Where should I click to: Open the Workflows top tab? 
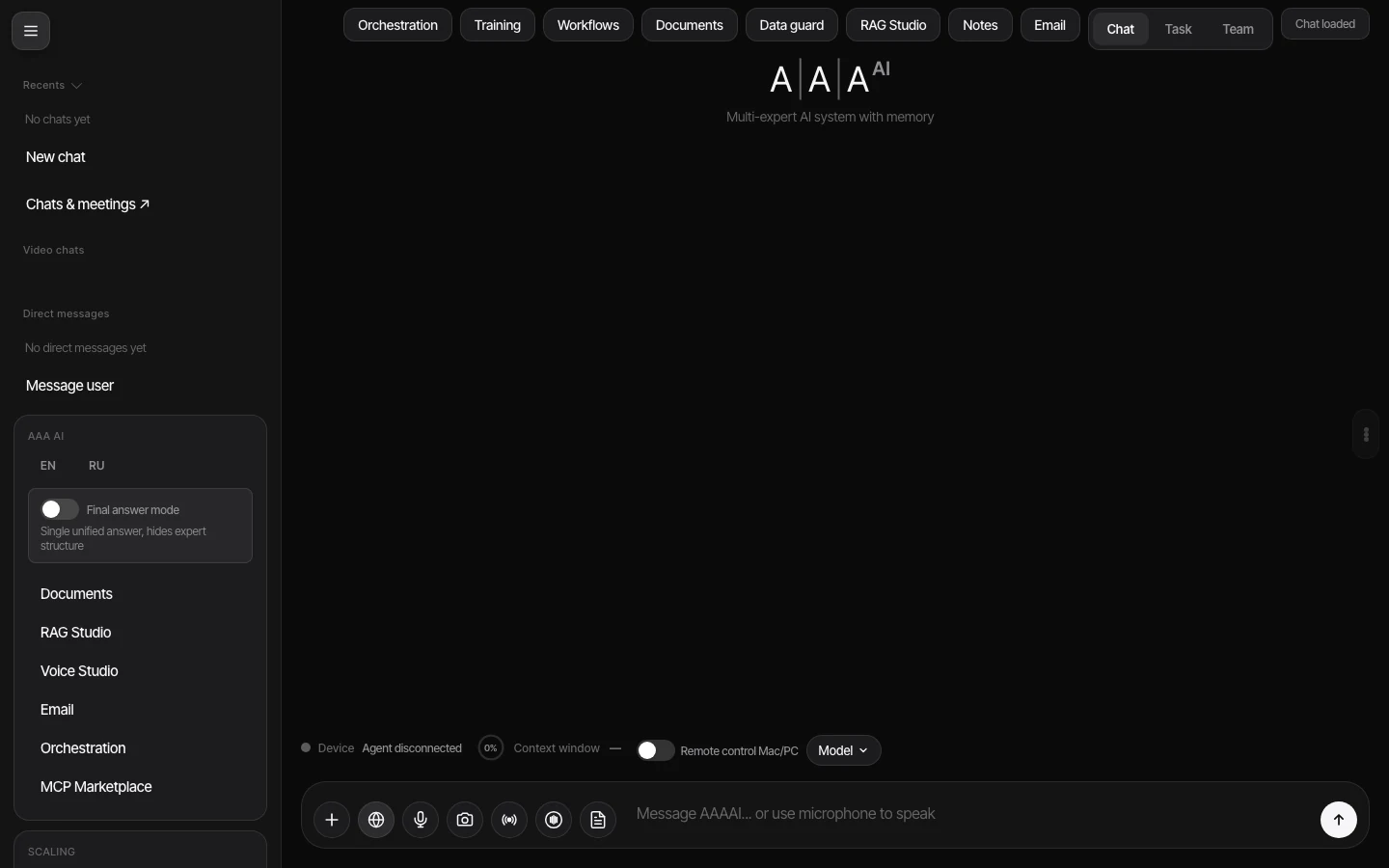pos(588,25)
